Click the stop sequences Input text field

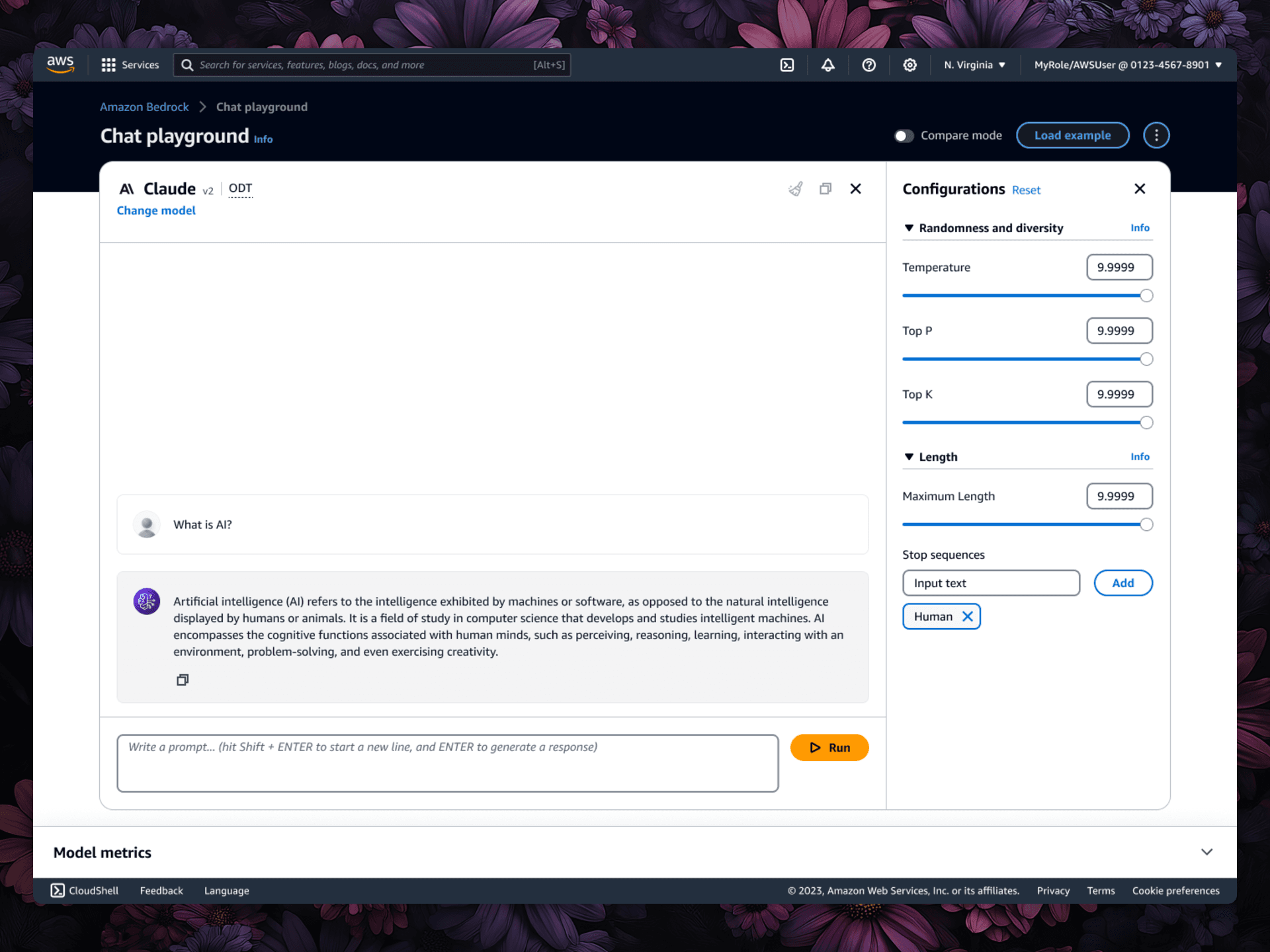(991, 583)
